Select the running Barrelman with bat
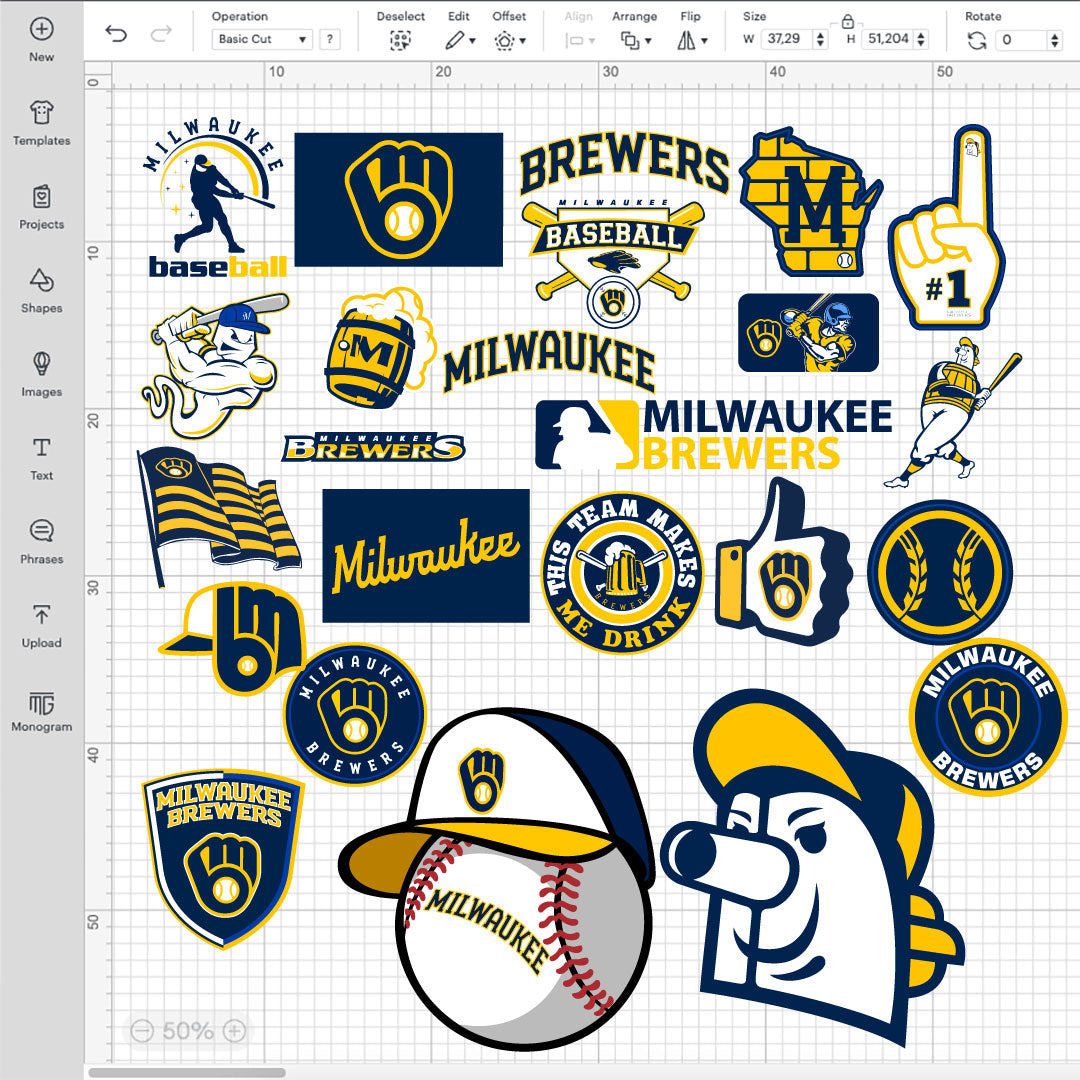The width and height of the screenshot is (1080, 1080). (953, 413)
